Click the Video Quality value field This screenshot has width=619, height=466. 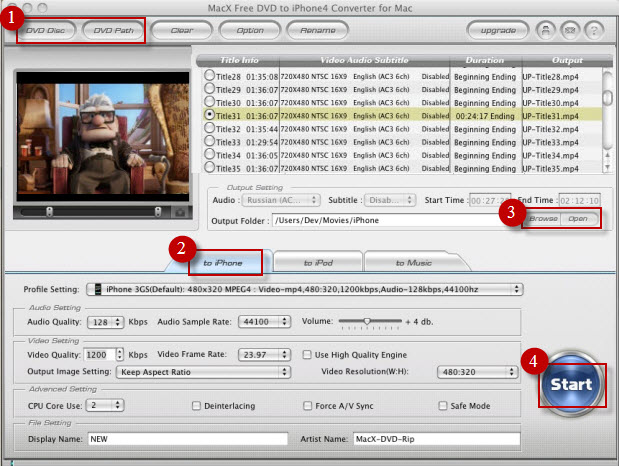point(100,355)
